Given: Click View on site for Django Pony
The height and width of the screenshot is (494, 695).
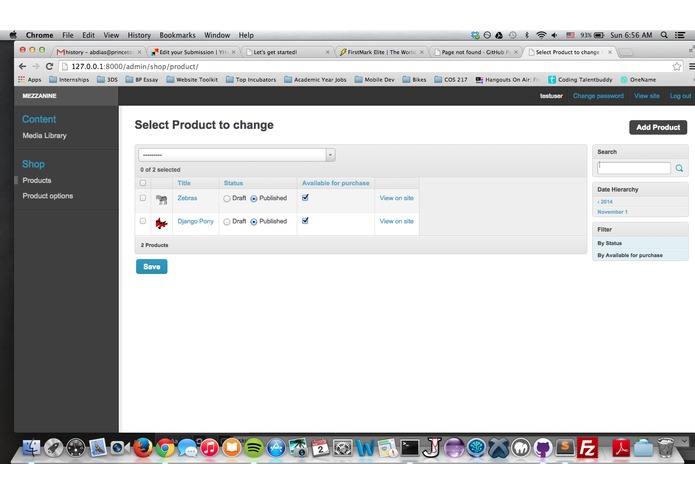Looking at the screenshot, I should pyautogui.click(x=396, y=221).
